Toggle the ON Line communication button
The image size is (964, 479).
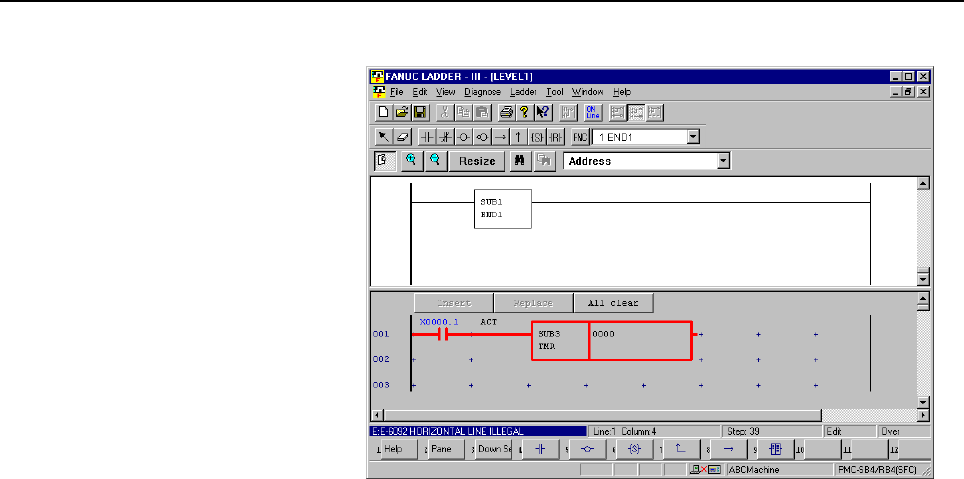593,112
